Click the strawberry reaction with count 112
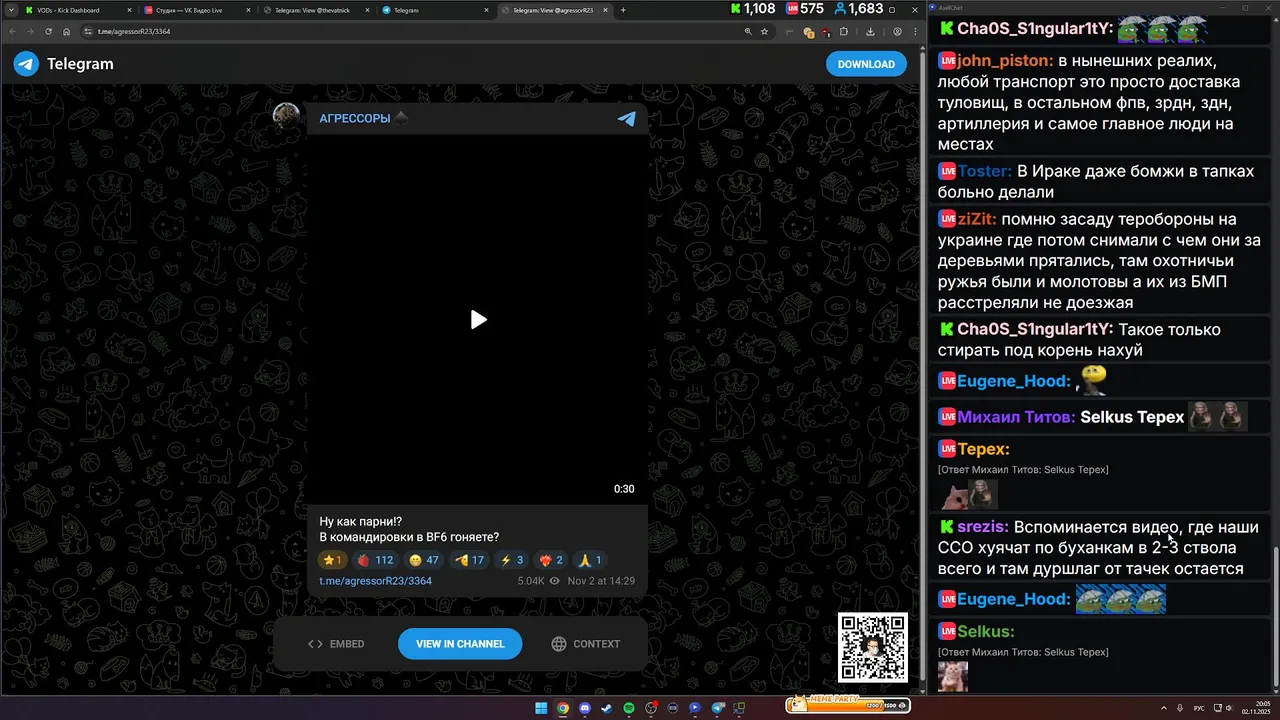Viewport: 1280px width, 720px height. [x=375, y=560]
